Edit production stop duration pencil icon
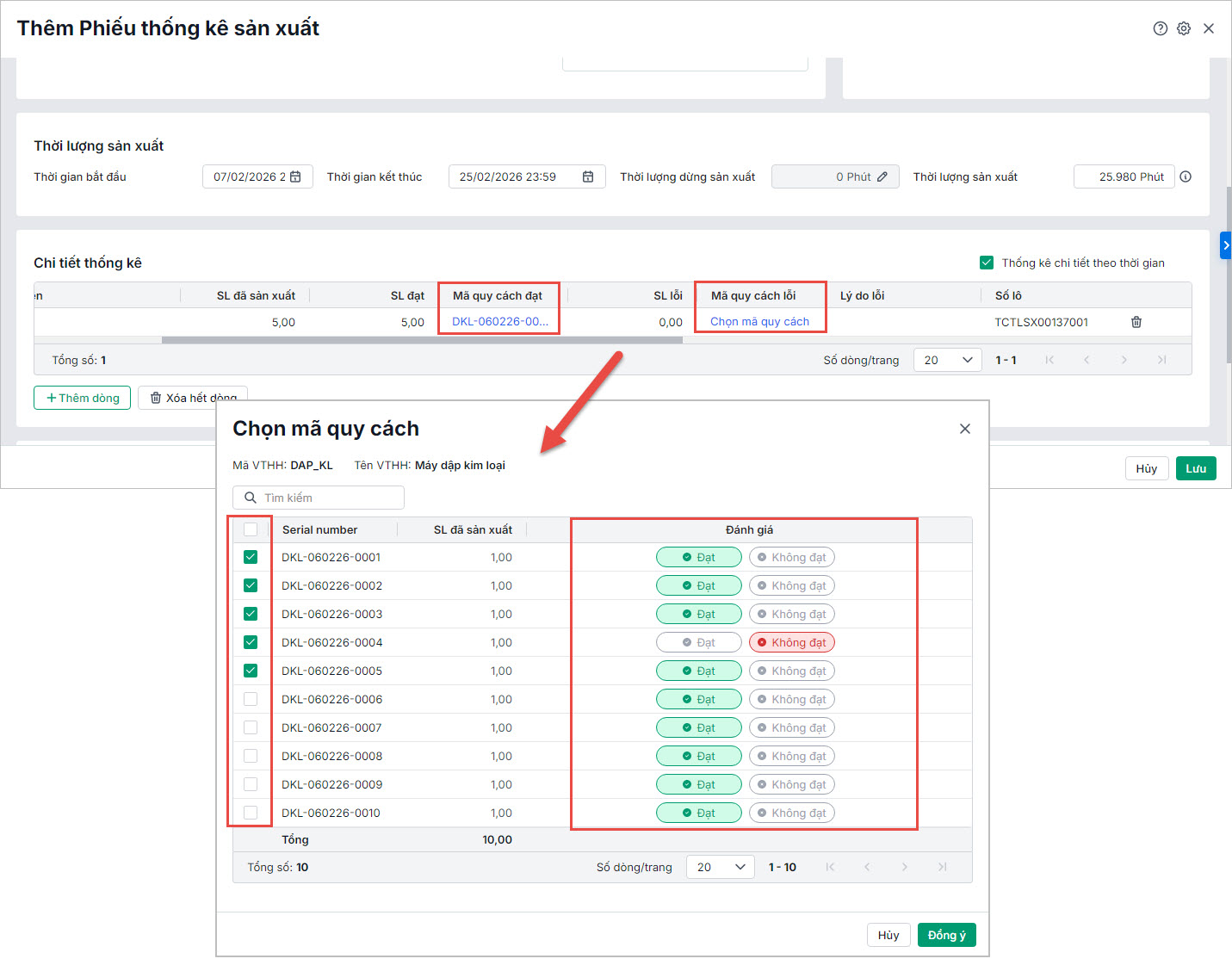This screenshot has height=965, width=1232. [882, 176]
